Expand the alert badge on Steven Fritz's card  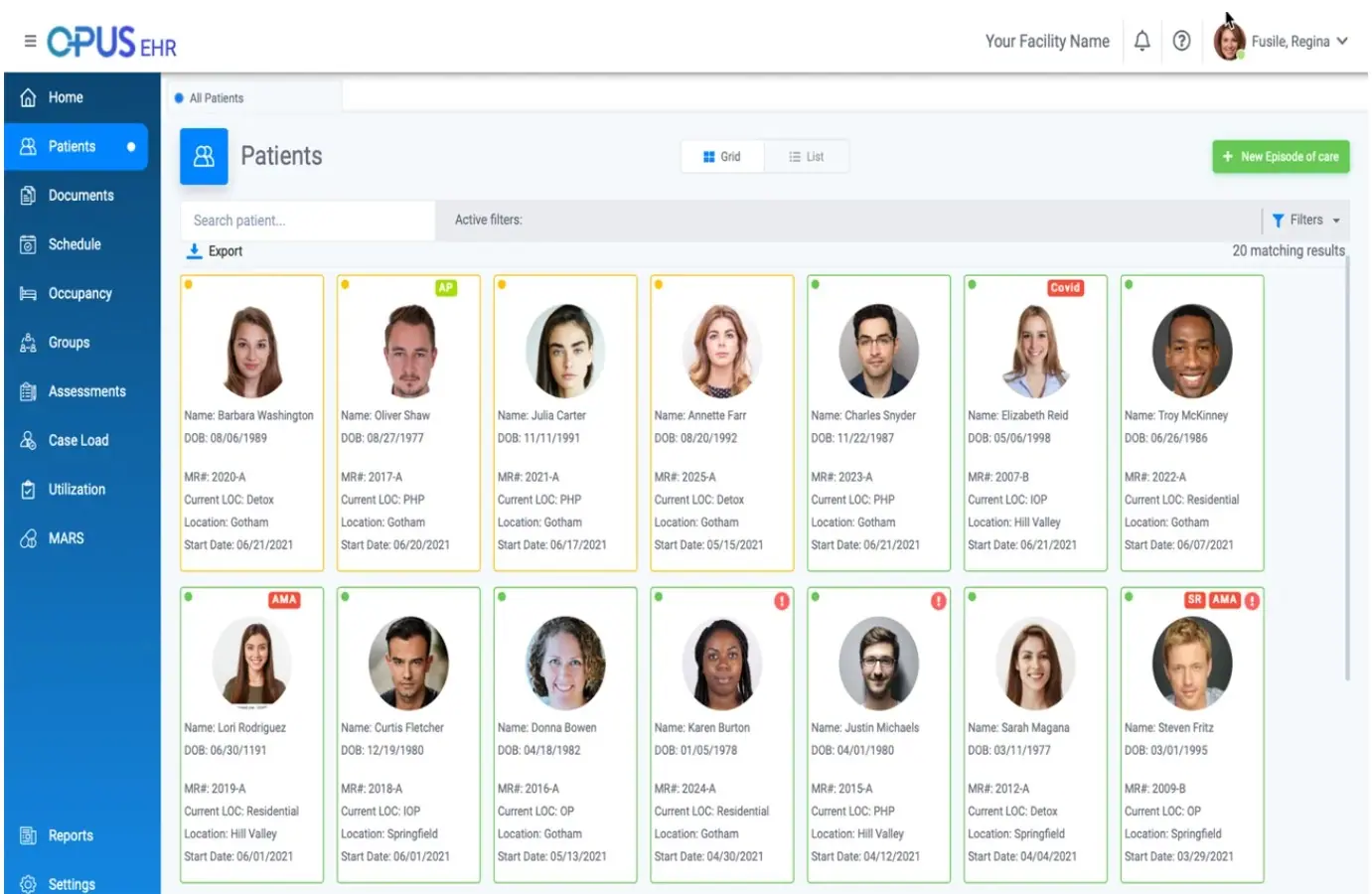pos(1251,601)
